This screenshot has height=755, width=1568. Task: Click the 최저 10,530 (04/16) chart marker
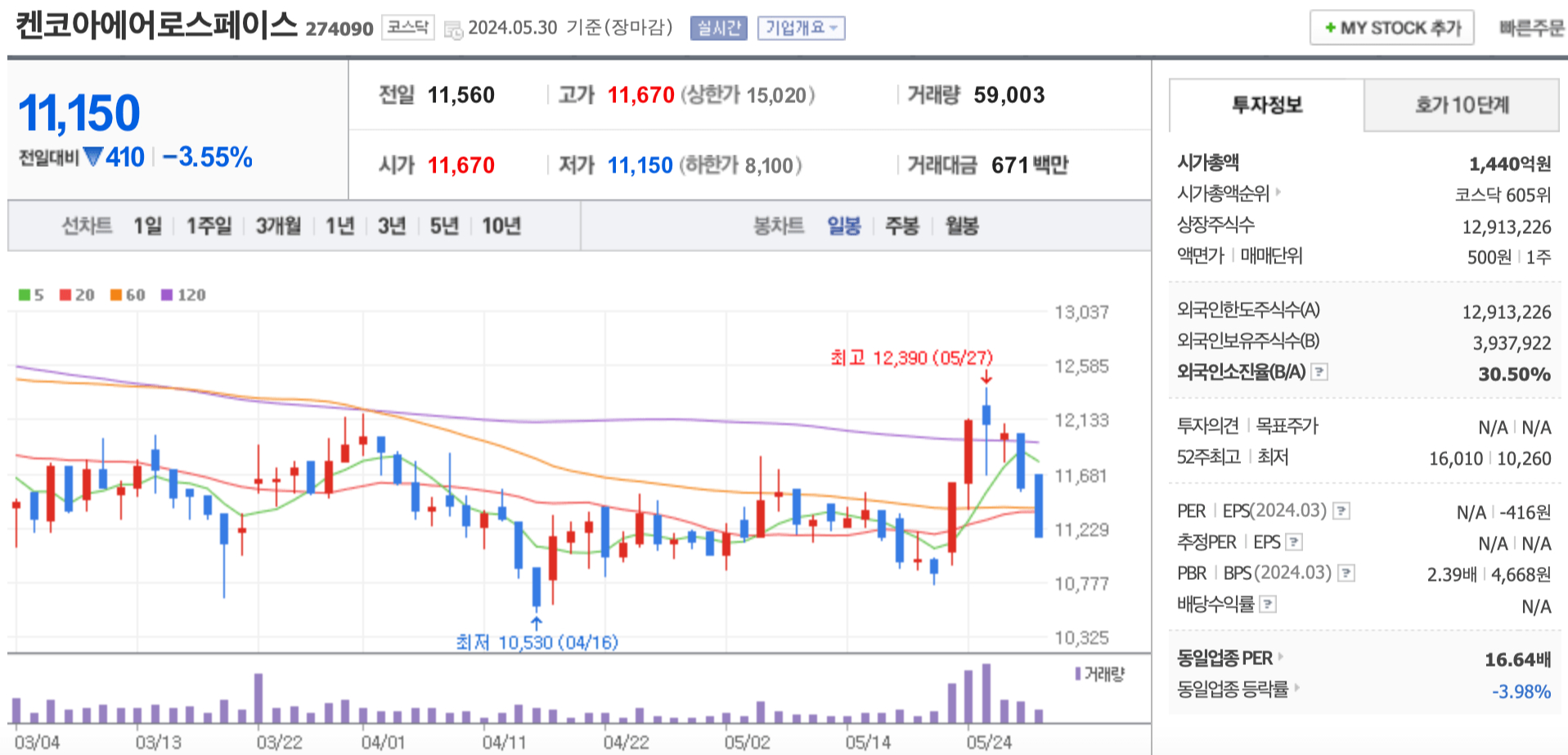pyautogui.click(x=537, y=642)
